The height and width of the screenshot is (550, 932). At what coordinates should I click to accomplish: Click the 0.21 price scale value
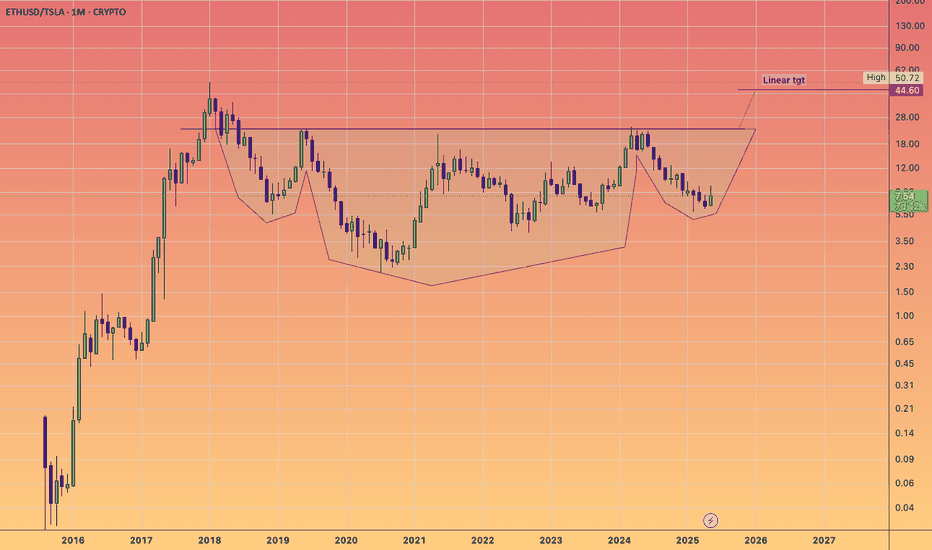click(x=905, y=408)
